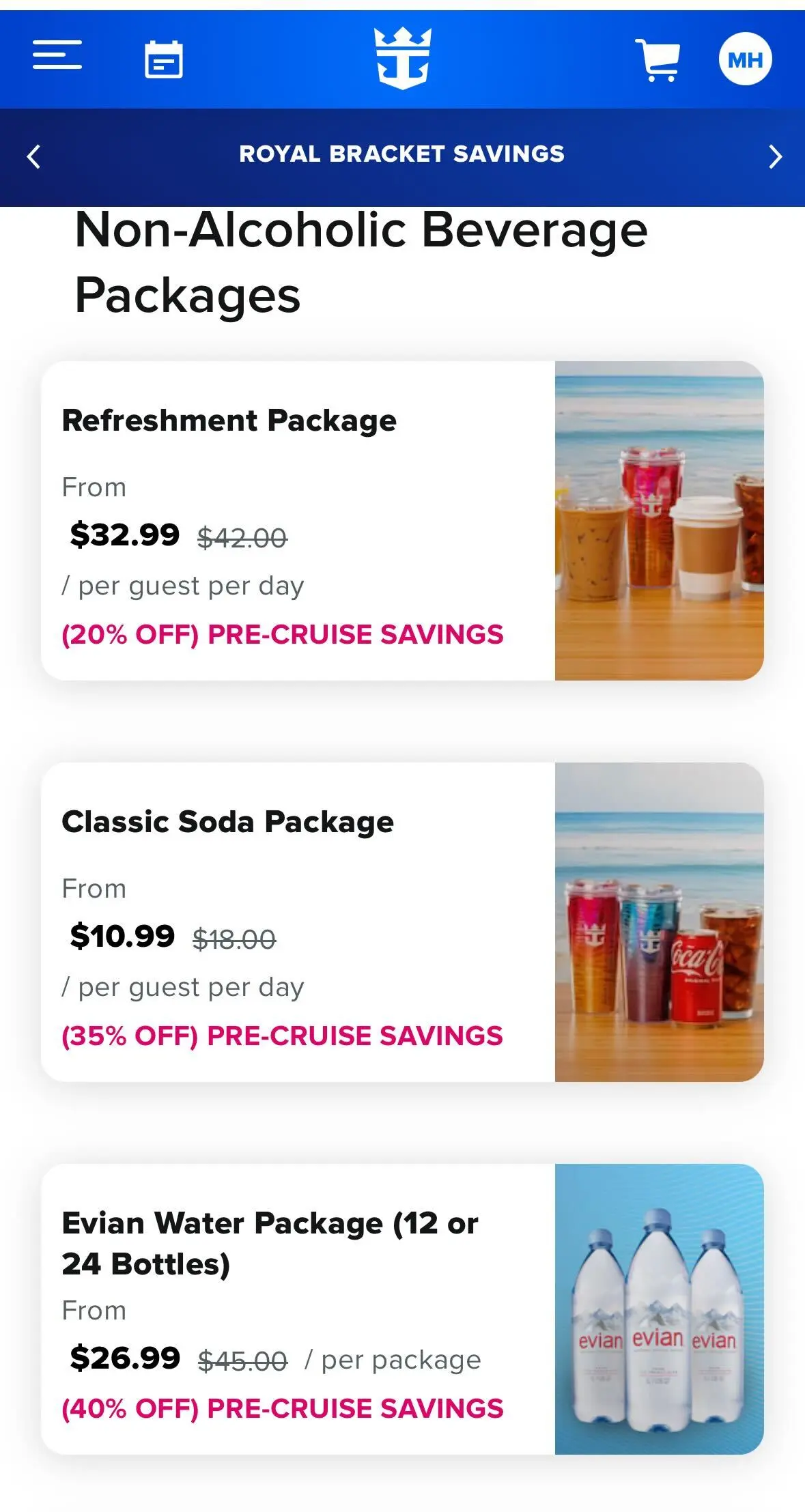Select the $10.99 Classic Soda price
Viewport: 805px width, 1512px height.
[122, 936]
